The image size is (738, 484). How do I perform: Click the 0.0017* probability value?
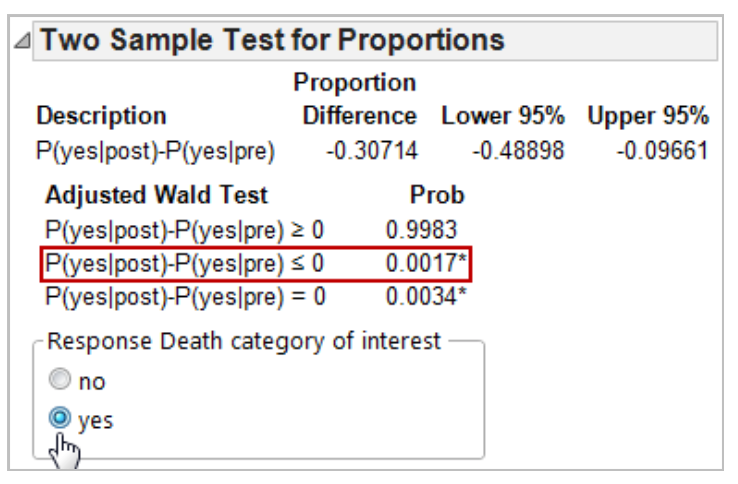pyautogui.click(x=426, y=263)
